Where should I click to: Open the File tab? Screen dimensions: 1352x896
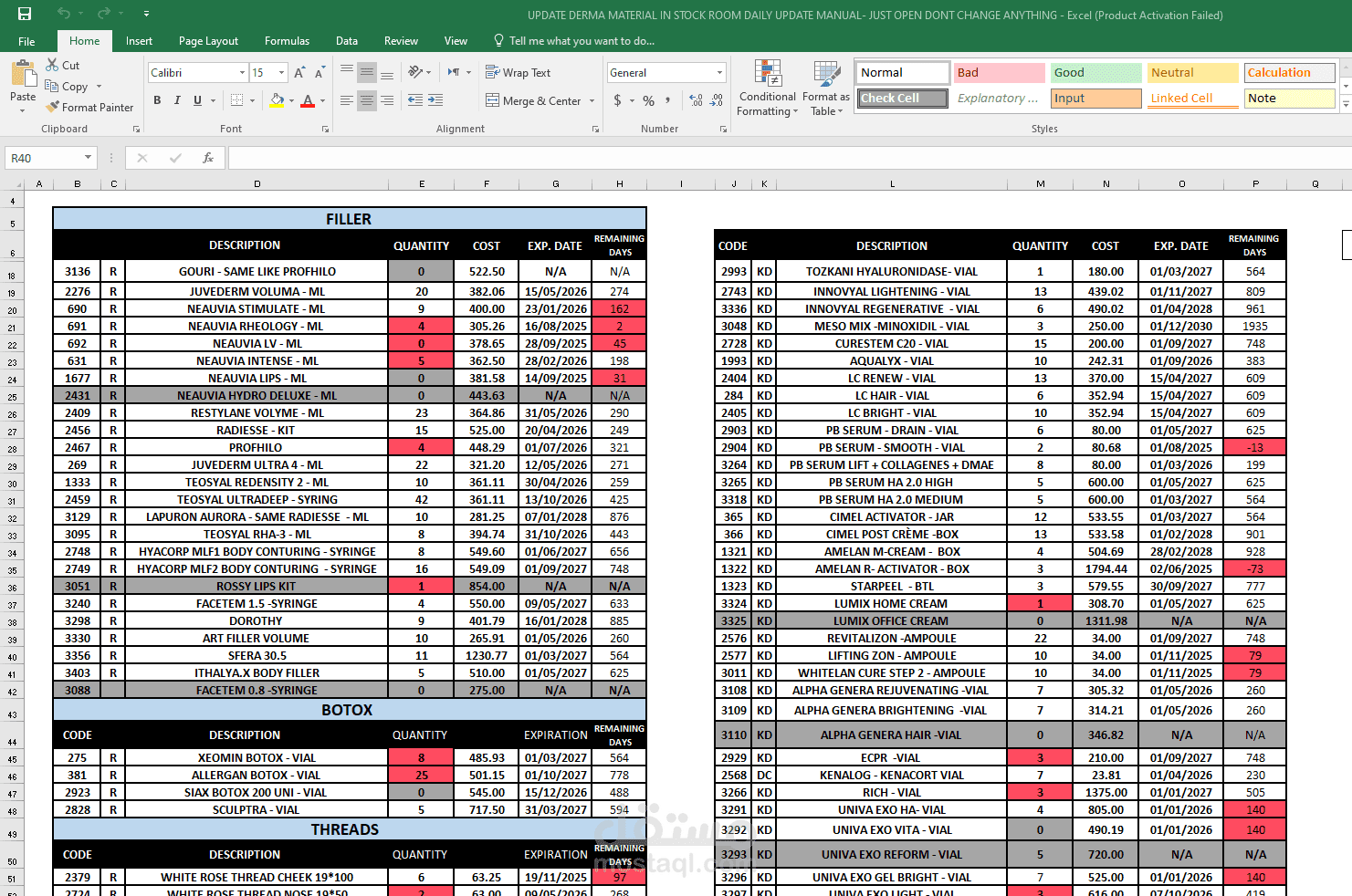(x=26, y=41)
